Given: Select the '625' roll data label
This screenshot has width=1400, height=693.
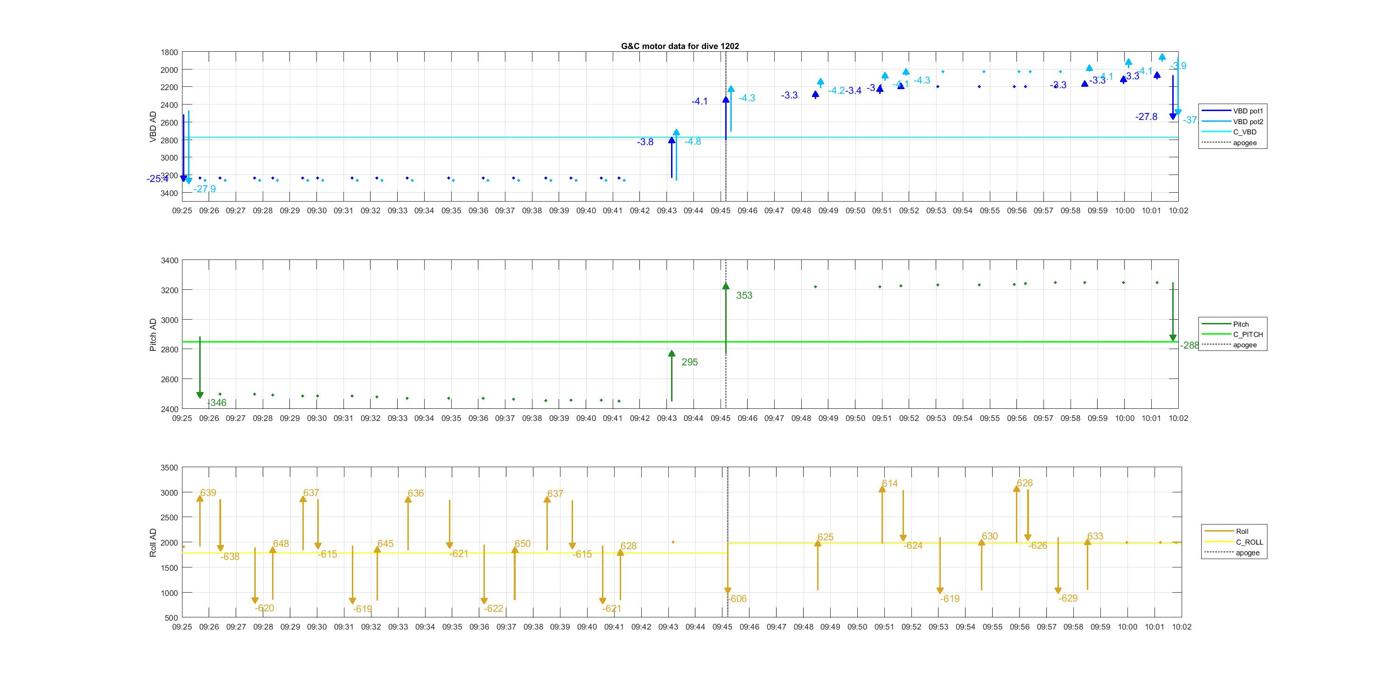Looking at the screenshot, I should (x=826, y=537).
